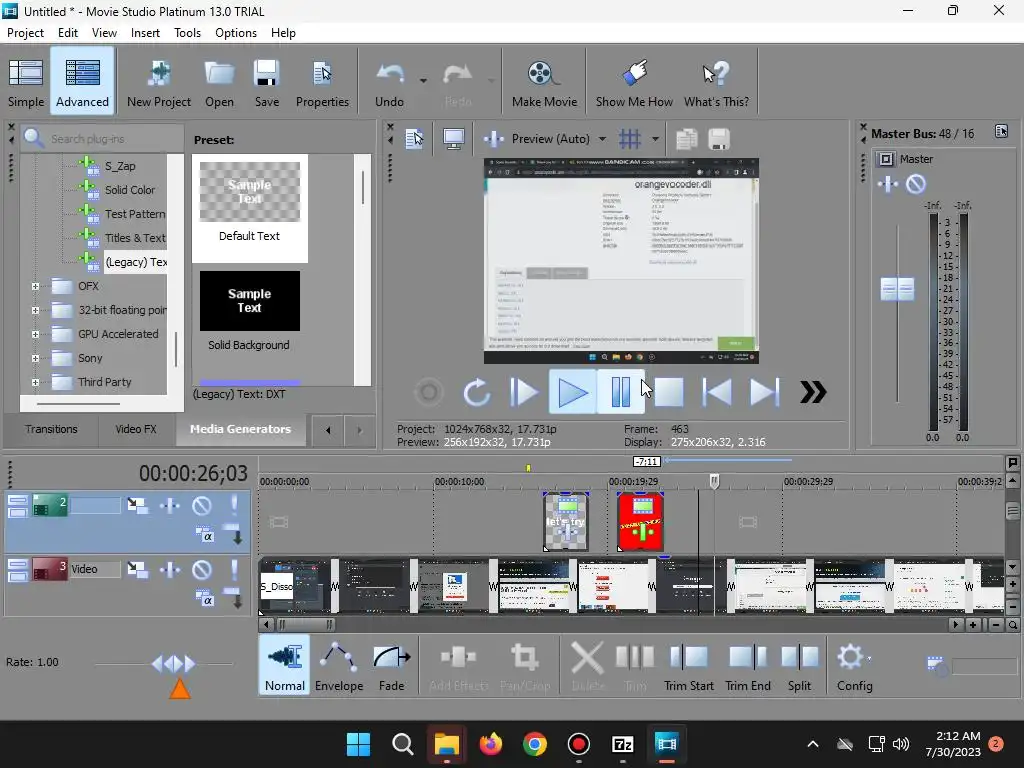Viewport: 1024px width, 768px height.
Task: Expand GPU Accelerated folder
Action: point(35,334)
